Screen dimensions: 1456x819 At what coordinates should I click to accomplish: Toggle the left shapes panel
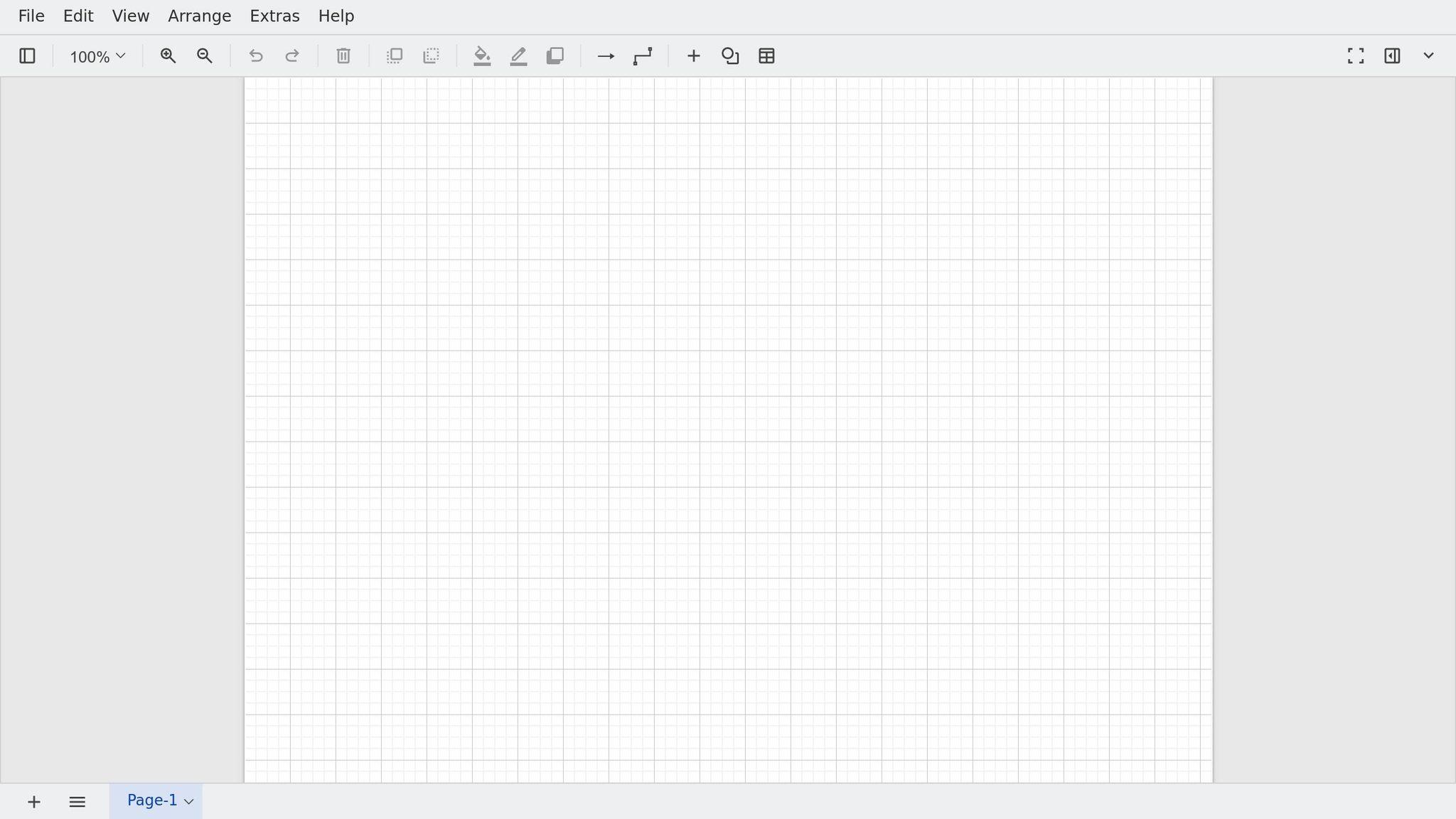point(27,55)
